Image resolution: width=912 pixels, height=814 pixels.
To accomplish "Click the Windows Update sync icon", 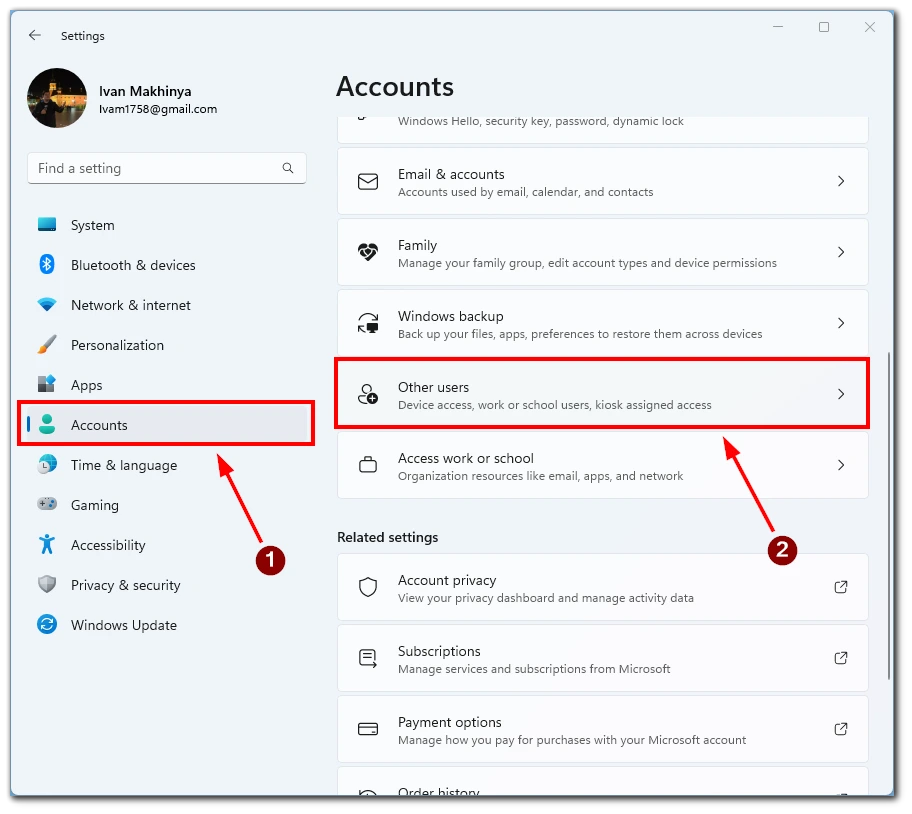I will coord(47,625).
